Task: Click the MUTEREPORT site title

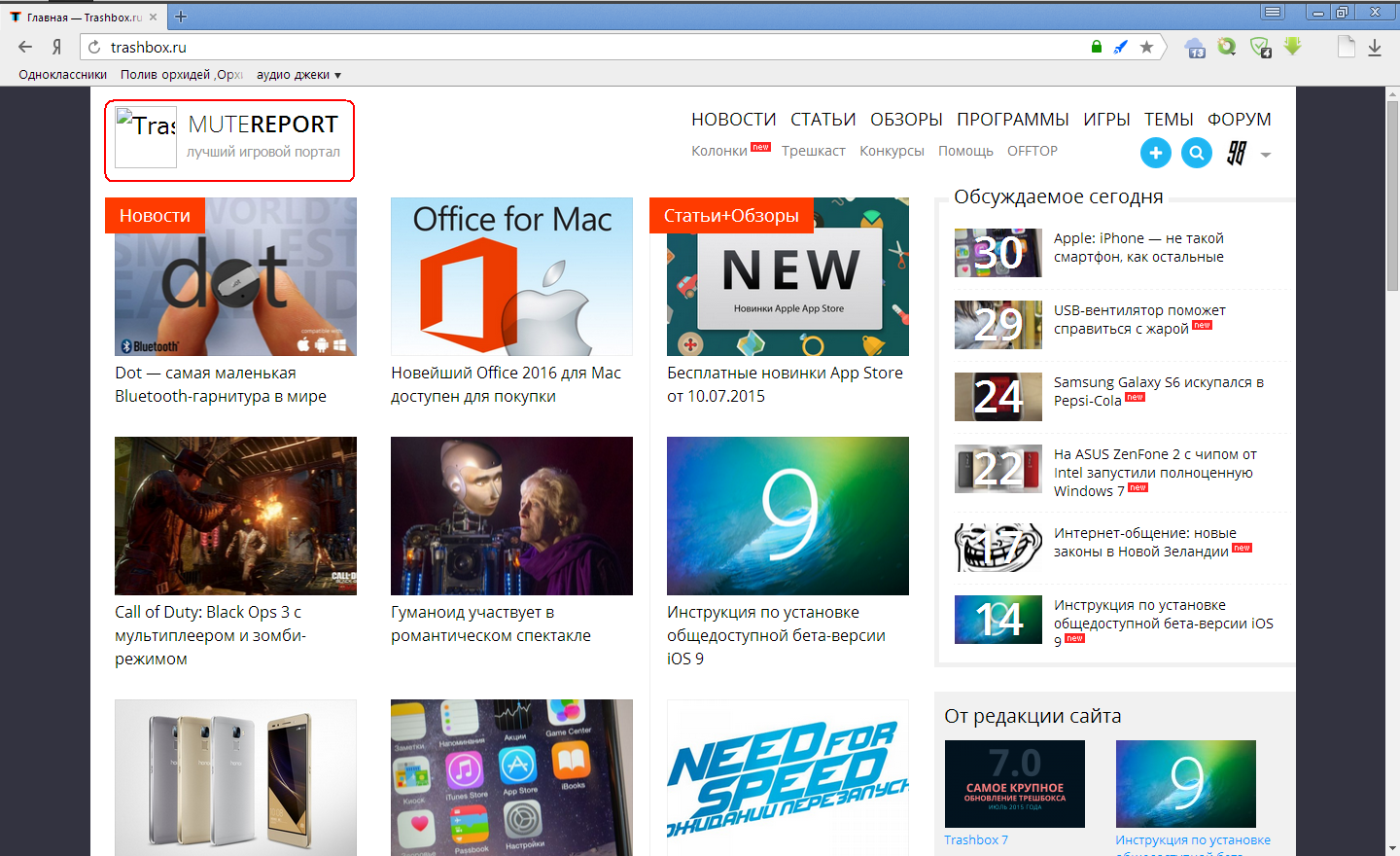Action: [263, 125]
